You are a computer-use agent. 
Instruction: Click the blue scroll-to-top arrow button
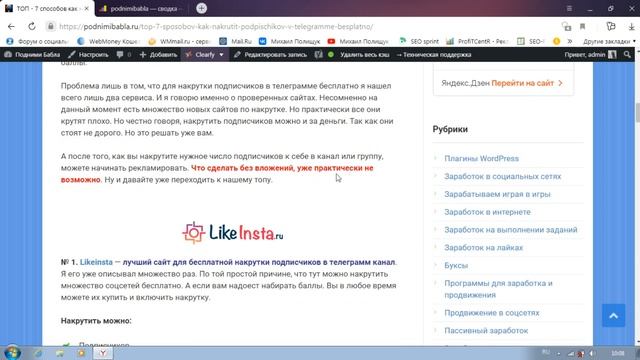point(613,316)
